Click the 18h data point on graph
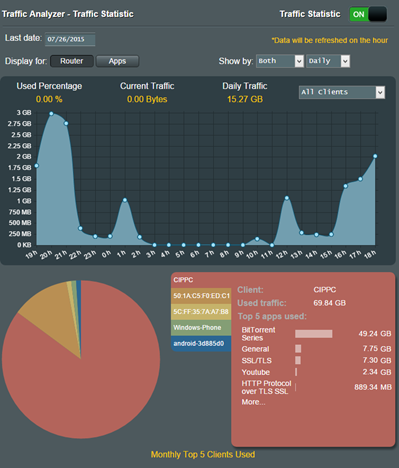 pyautogui.click(x=375, y=156)
